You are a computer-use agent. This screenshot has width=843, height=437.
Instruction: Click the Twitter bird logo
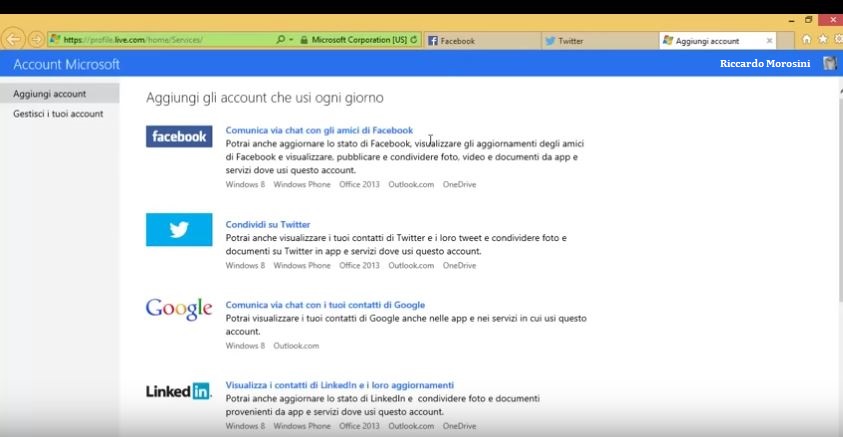tap(179, 230)
